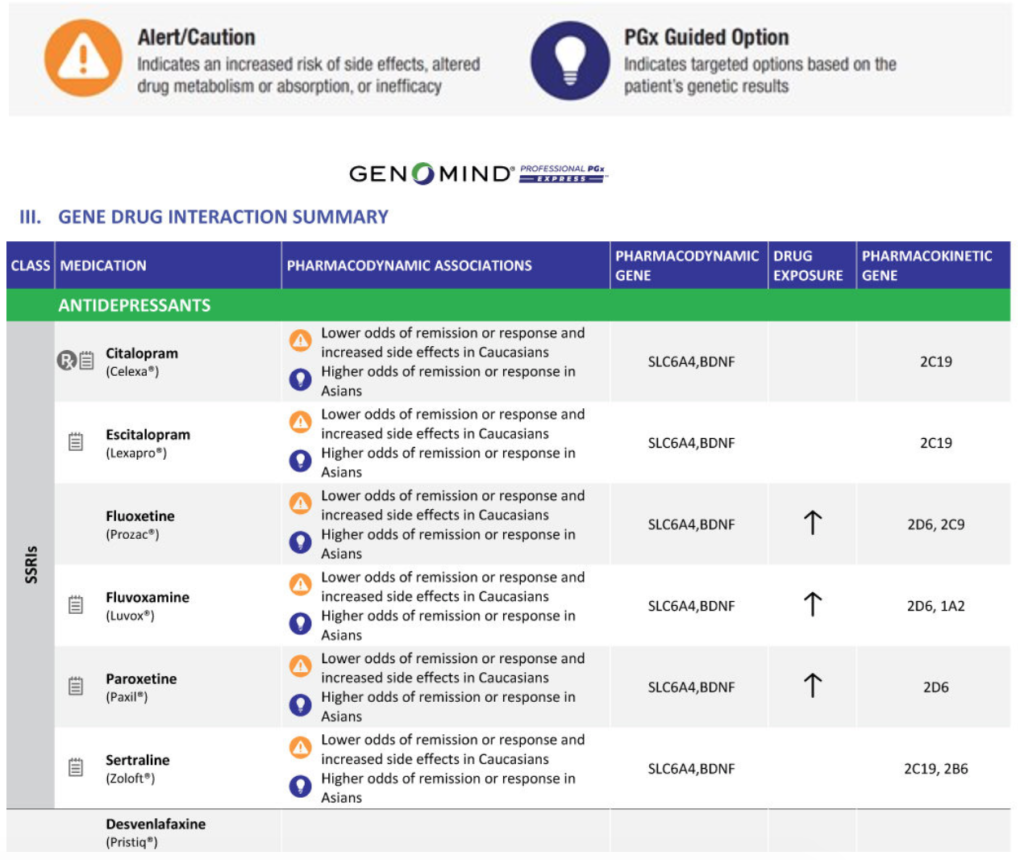Click the orange alert icon in Fluoxetine row
This screenshot has width=1024, height=860.
point(300,503)
